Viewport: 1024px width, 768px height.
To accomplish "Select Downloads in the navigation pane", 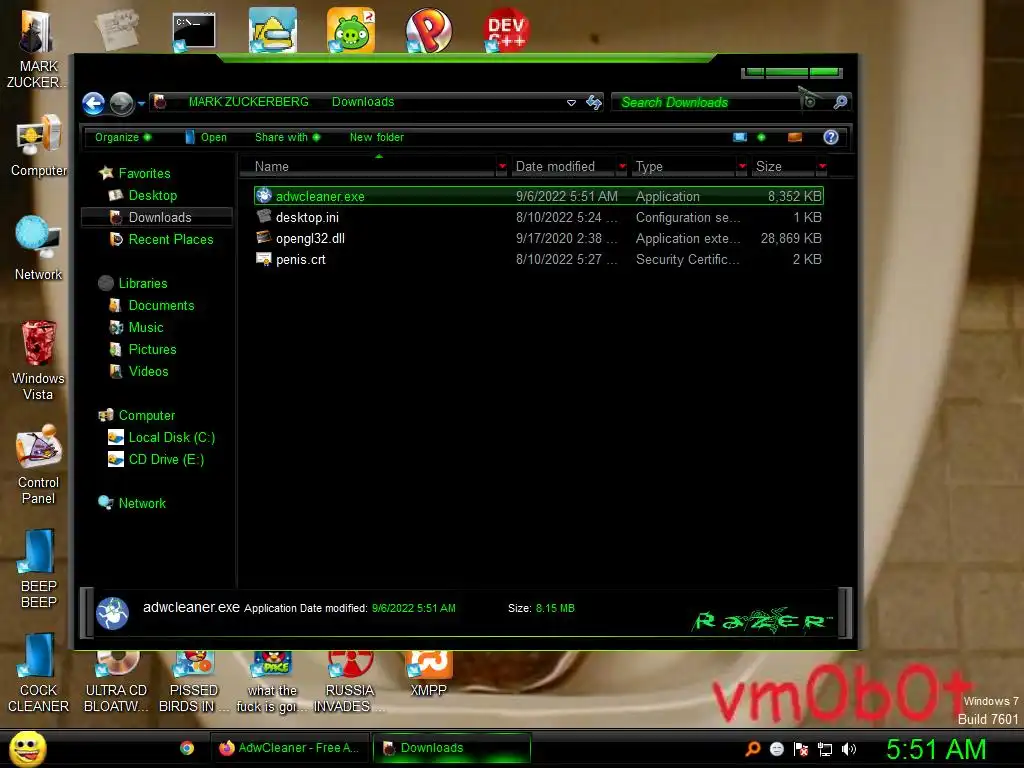I will (156, 217).
